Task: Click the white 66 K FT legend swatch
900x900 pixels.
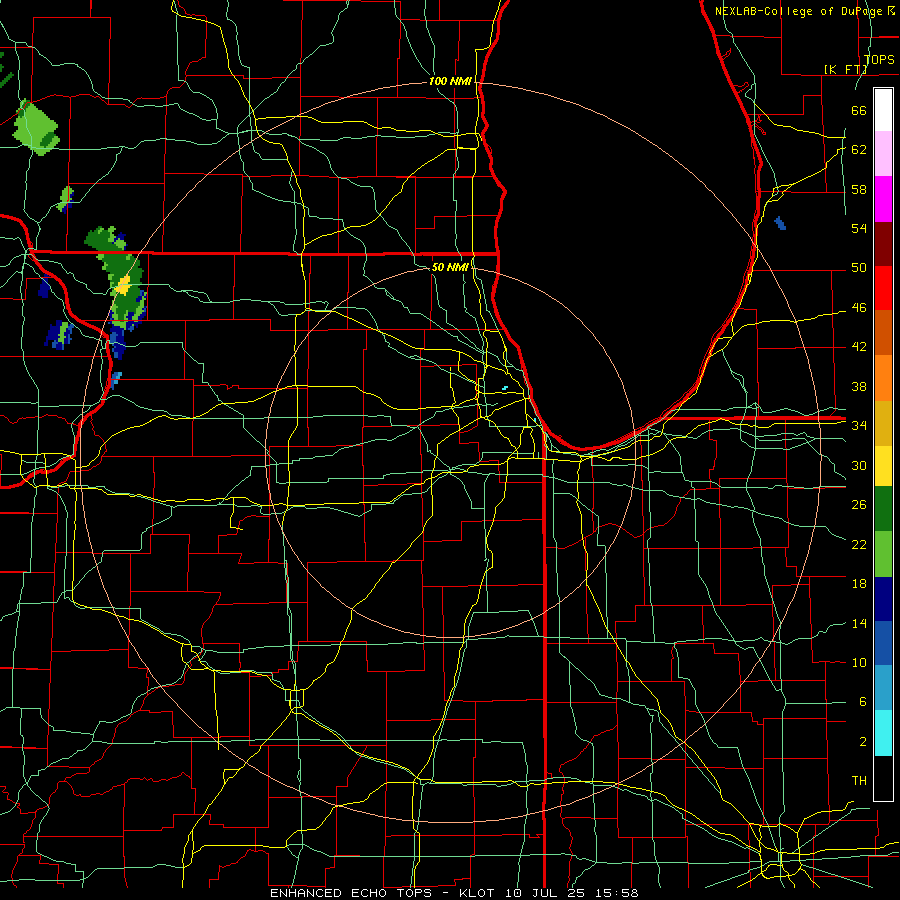Action: point(883,110)
